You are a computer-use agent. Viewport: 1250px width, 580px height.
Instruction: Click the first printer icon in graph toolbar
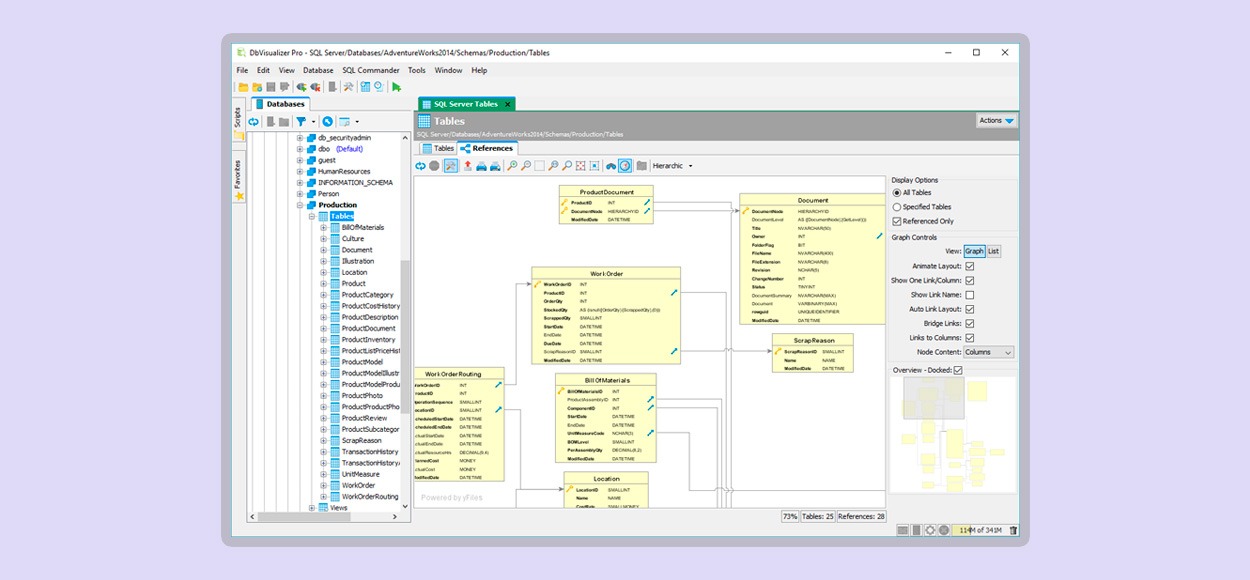click(x=481, y=166)
